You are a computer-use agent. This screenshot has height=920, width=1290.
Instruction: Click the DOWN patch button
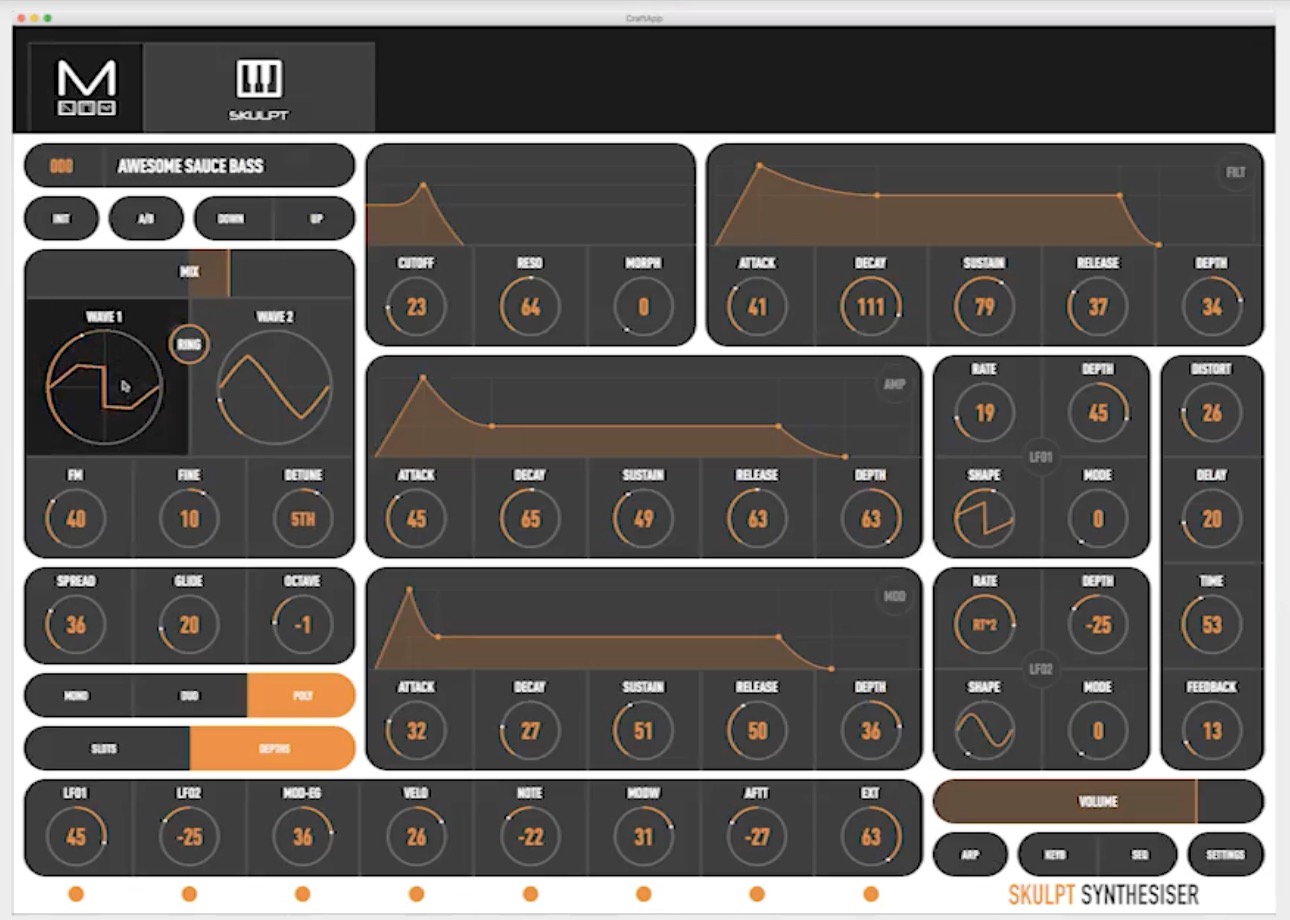pos(231,218)
